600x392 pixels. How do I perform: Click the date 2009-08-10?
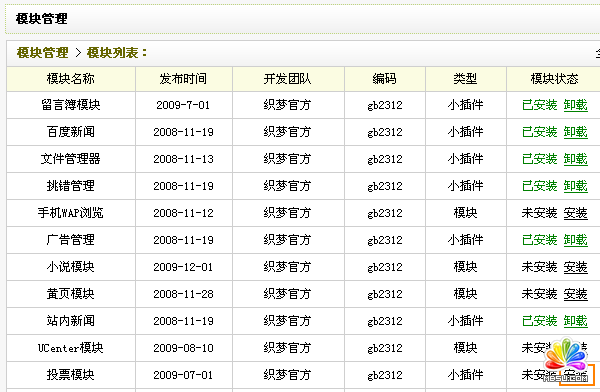(183, 348)
